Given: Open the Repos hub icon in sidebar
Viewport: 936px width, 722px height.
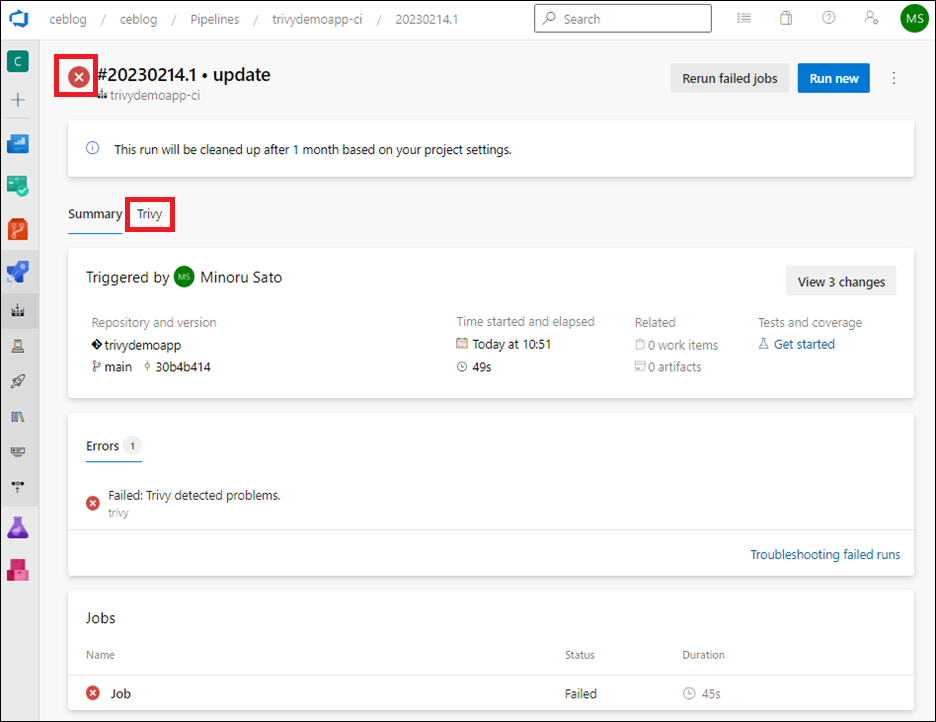Looking at the screenshot, I should point(18,229).
